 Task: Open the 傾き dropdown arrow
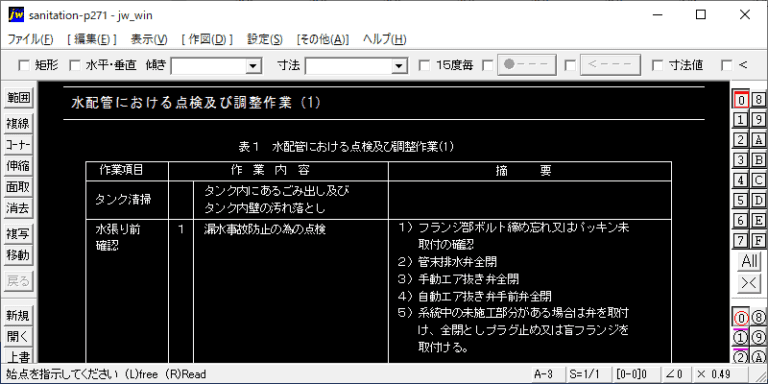[x=253, y=66]
